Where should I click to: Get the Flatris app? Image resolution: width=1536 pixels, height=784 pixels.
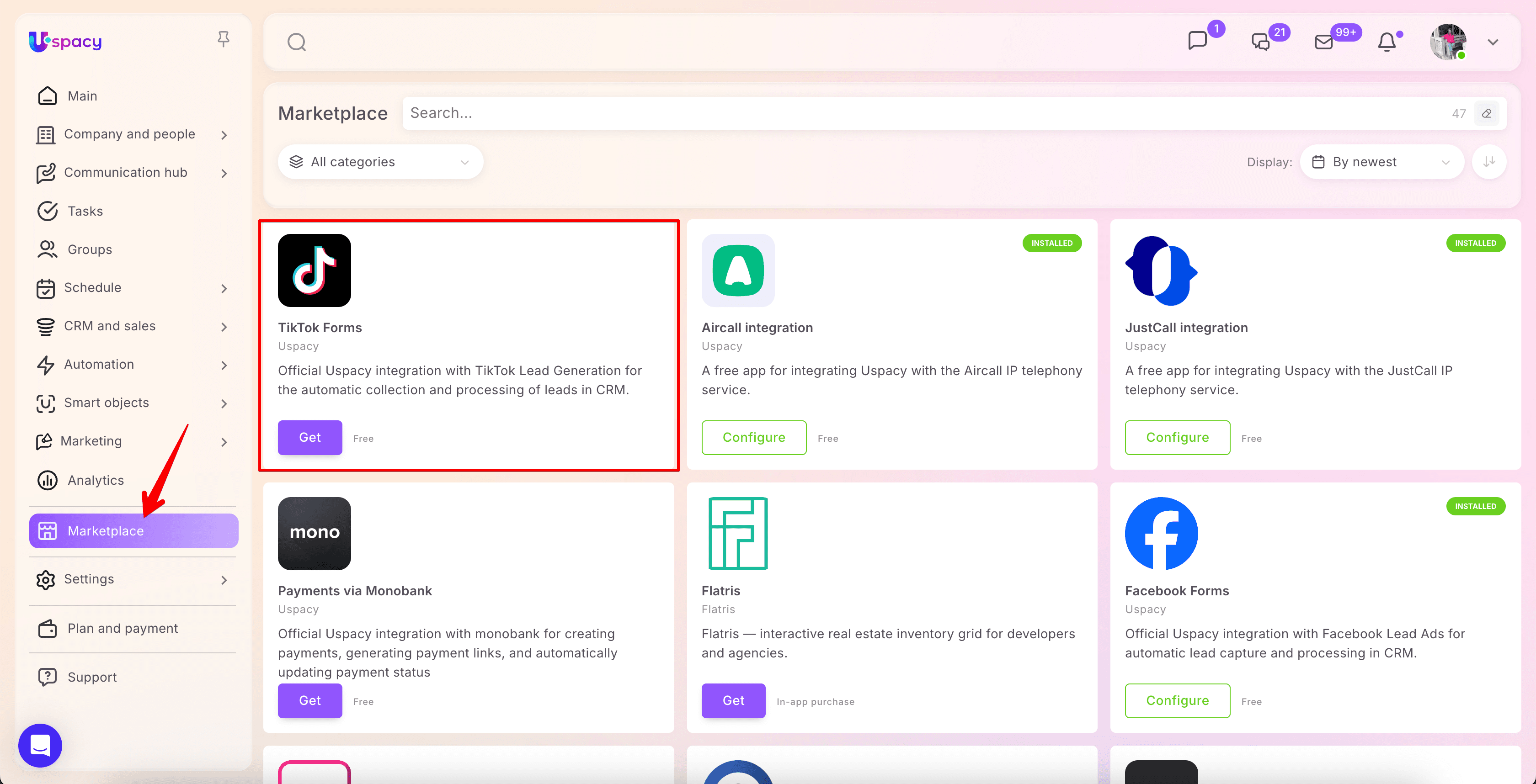(733, 700)
